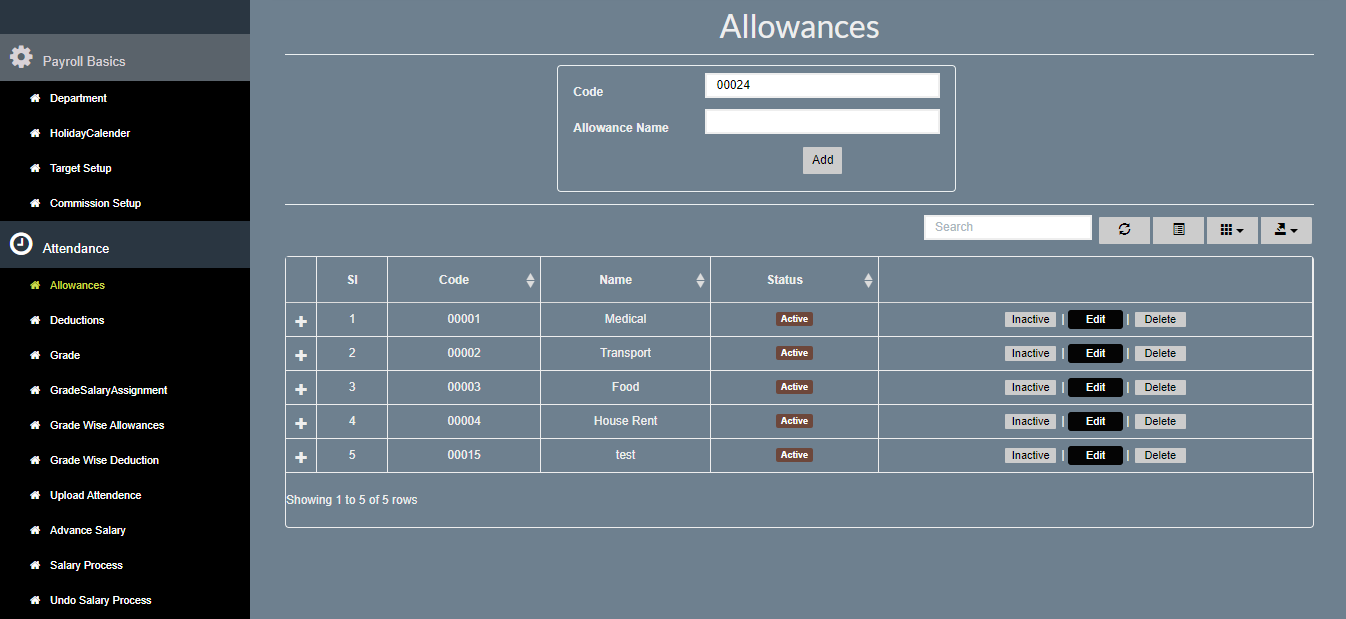Click Active status badge for test
The width and height of the screenshot is (1346, 619).
click(794, 455)
